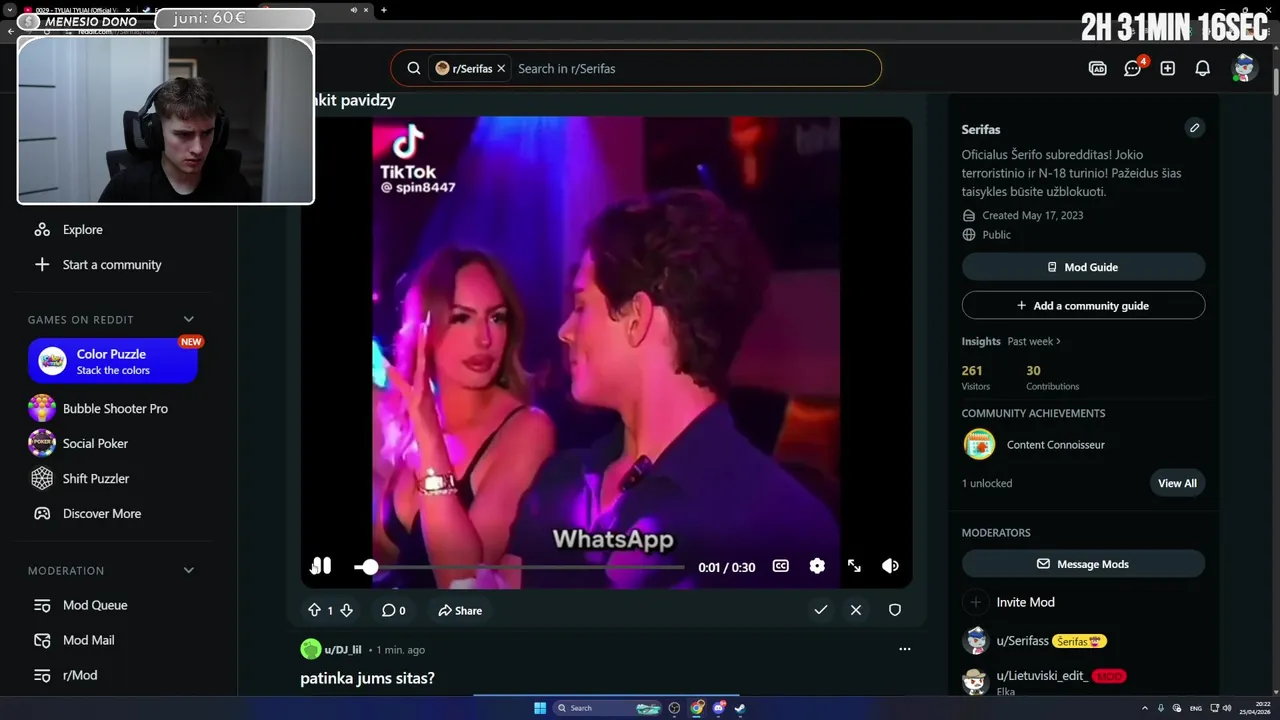Image resolution: width=1280 pixels, height=720 pixels.
Task: Upvote the 'kit pavidzy' post
Action: coord(315,610)
